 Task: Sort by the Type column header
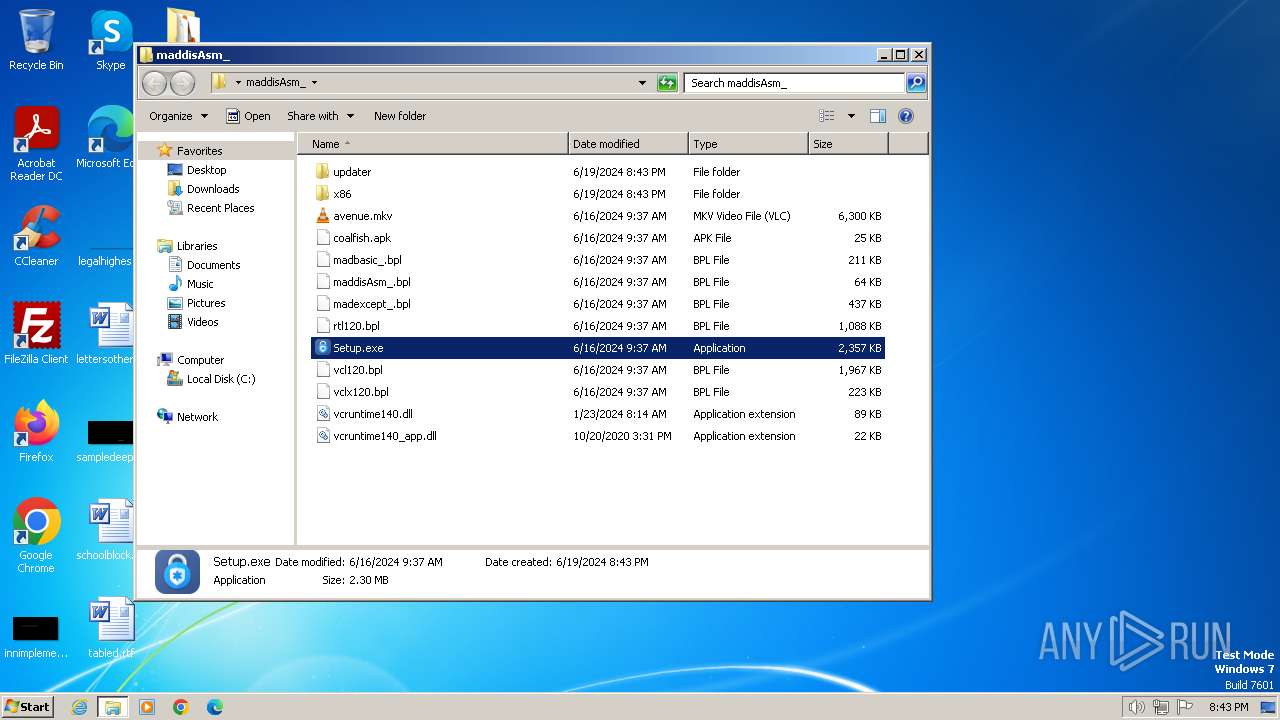click(x=748, y=144)
